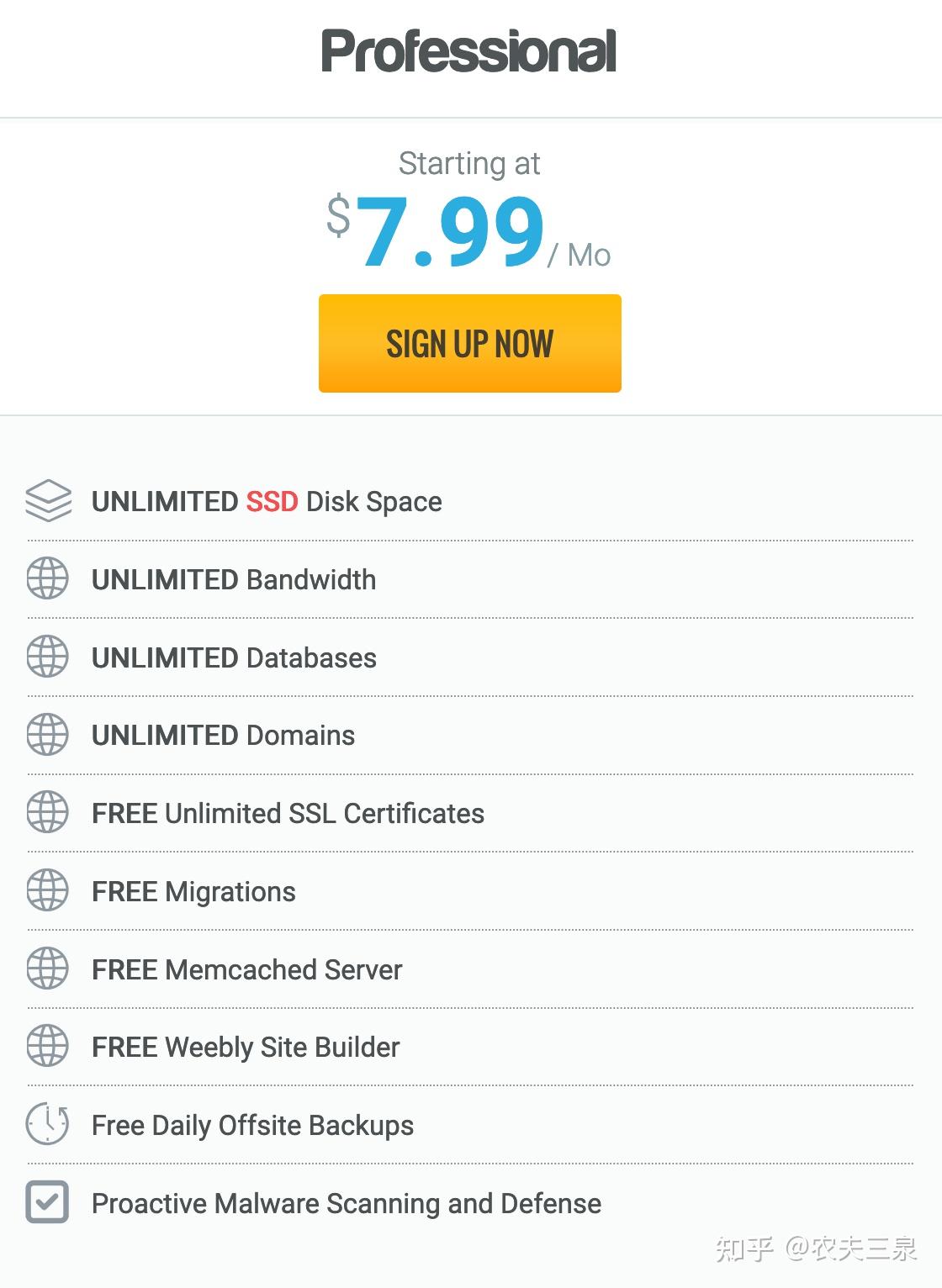The height and width of the screenshot is (1288, 942).
Task: Click the globe icon beside FREE Migrations
Action: click(48, 890)
